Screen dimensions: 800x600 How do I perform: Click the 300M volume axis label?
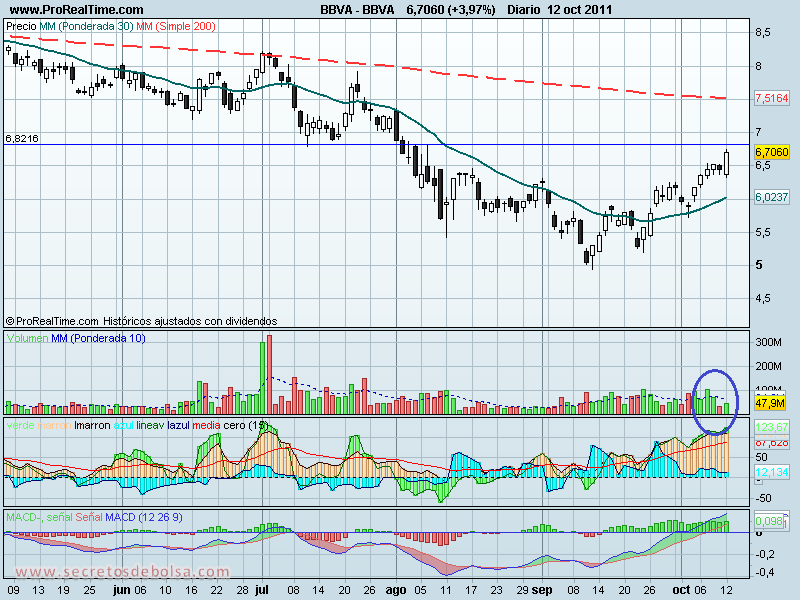click(768, 342)
